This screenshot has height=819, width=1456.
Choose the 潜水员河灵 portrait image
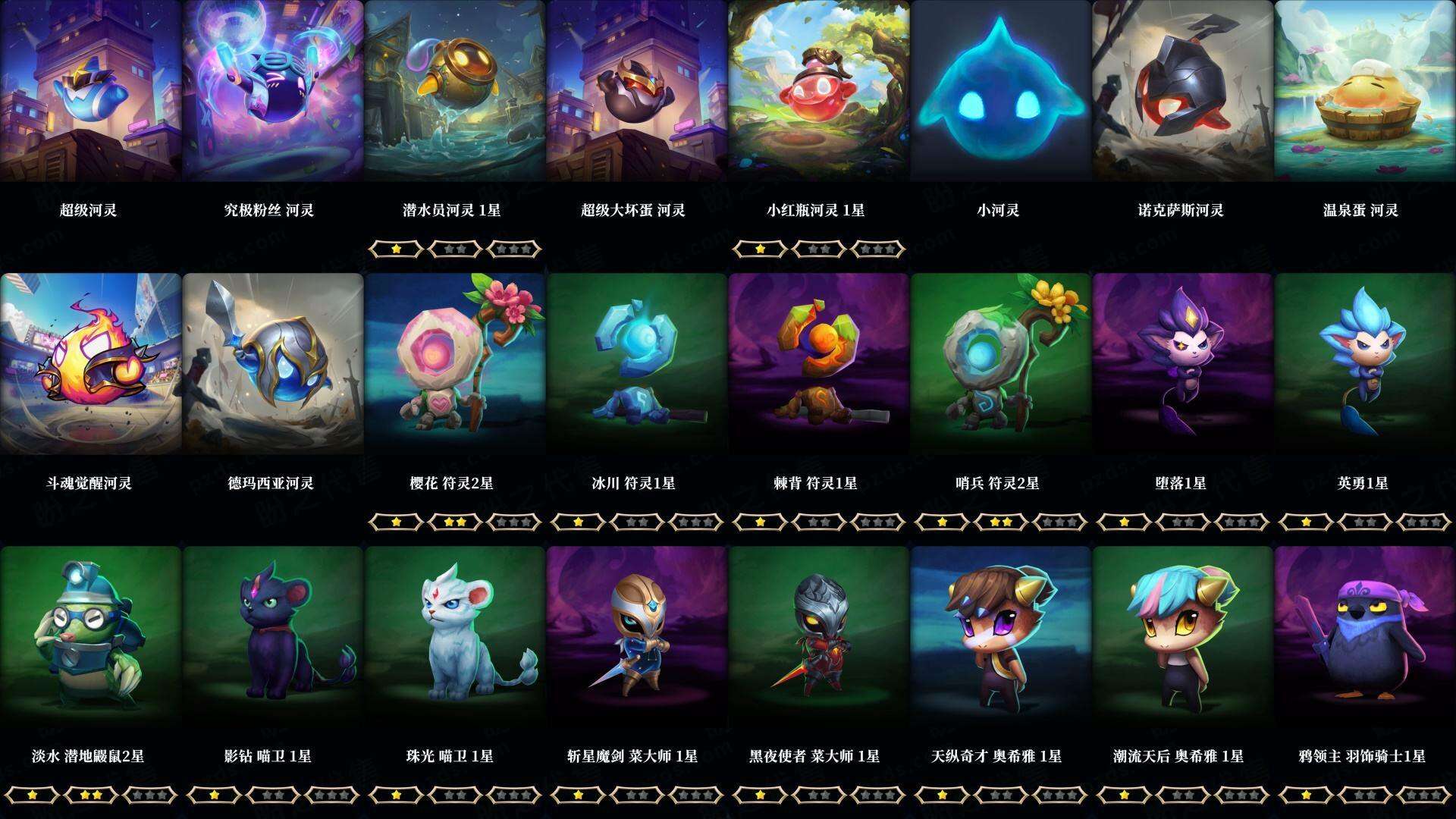pos(454,90)
